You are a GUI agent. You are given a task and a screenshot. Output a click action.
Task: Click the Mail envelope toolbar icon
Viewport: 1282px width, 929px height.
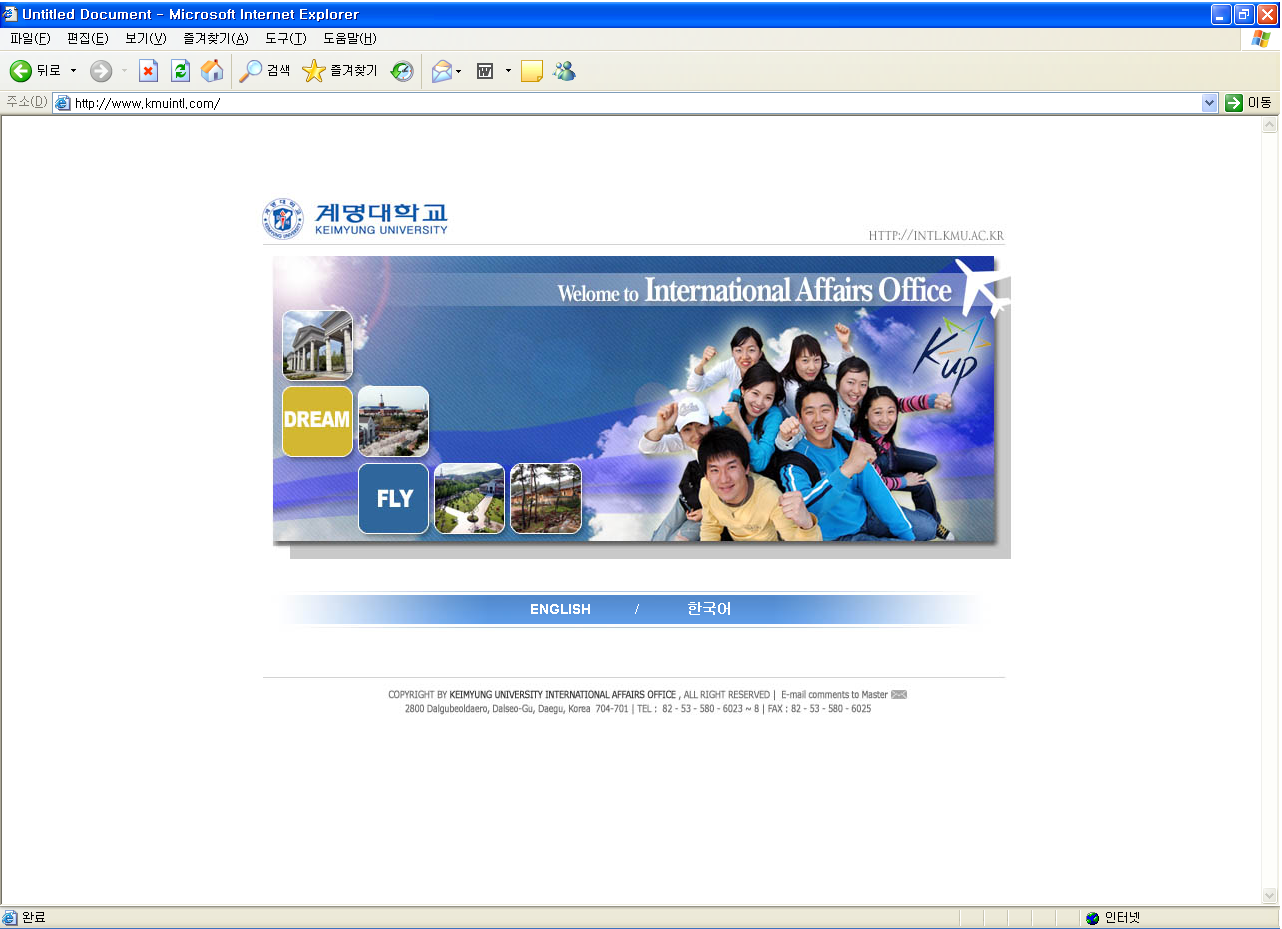441,71
